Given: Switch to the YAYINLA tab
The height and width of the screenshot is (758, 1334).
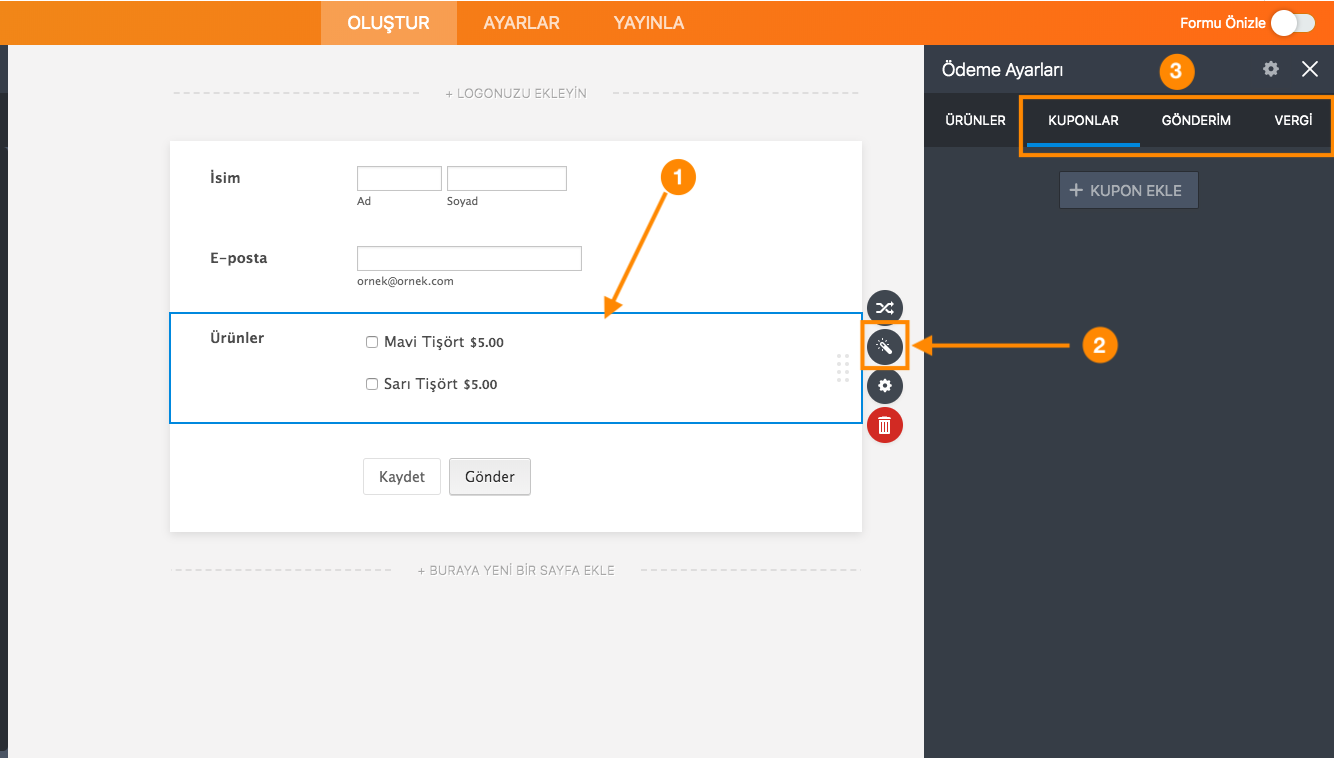Looking at the screenshot, I should click(648, 23).
